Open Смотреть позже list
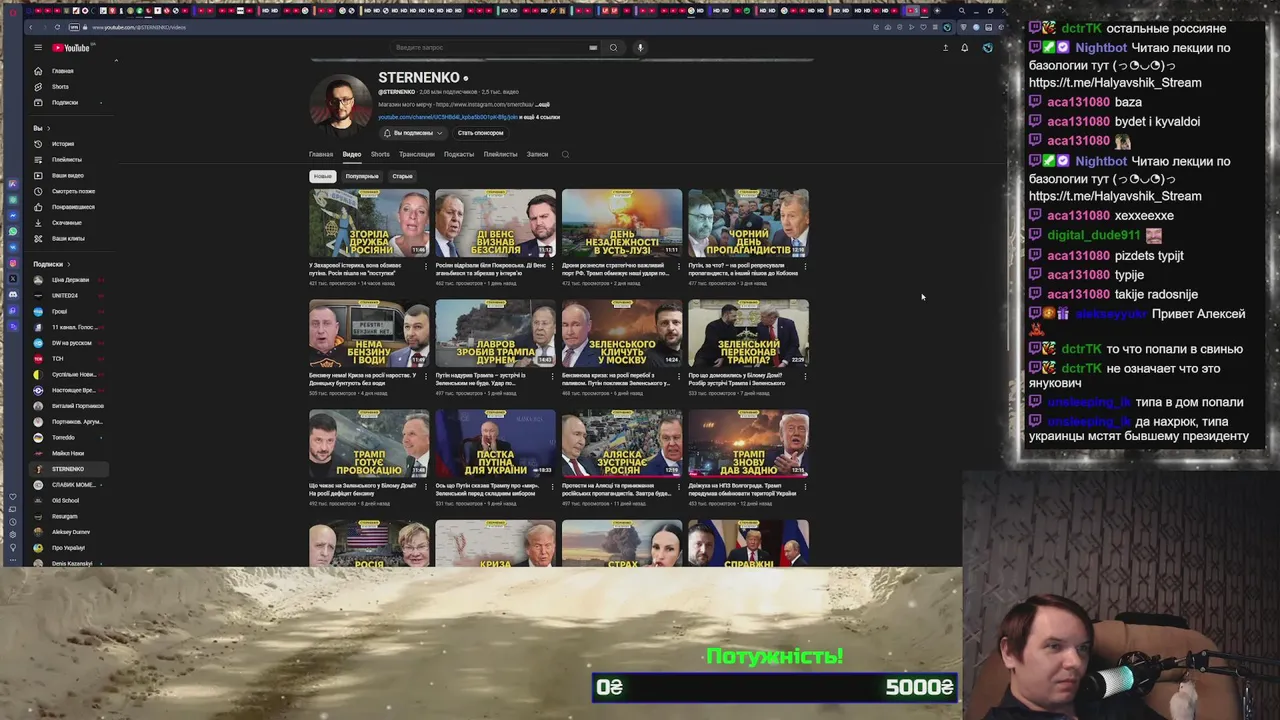Screen dimensions: 1280x720 [x=73, y=191]
